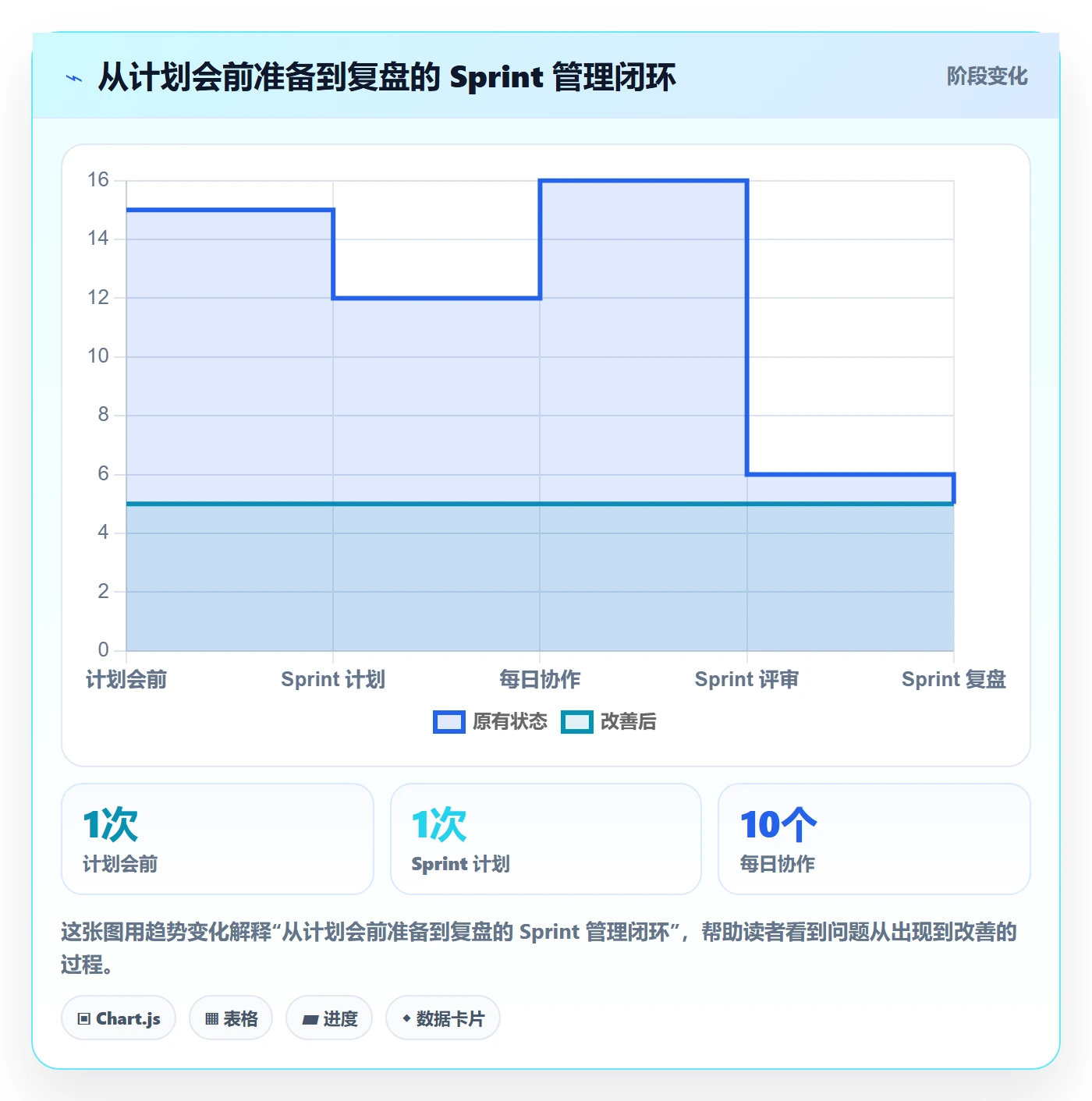The height and width of the screenshot is (1101, 1092).
Task: Click the 改善后 legend label
Action: 629,722
